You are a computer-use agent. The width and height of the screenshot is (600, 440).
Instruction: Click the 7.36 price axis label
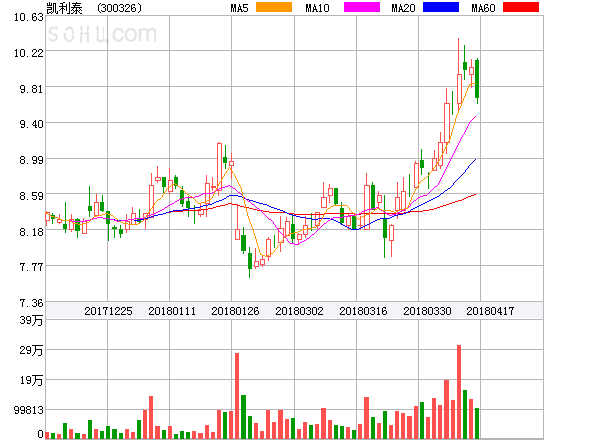(31, 303)
